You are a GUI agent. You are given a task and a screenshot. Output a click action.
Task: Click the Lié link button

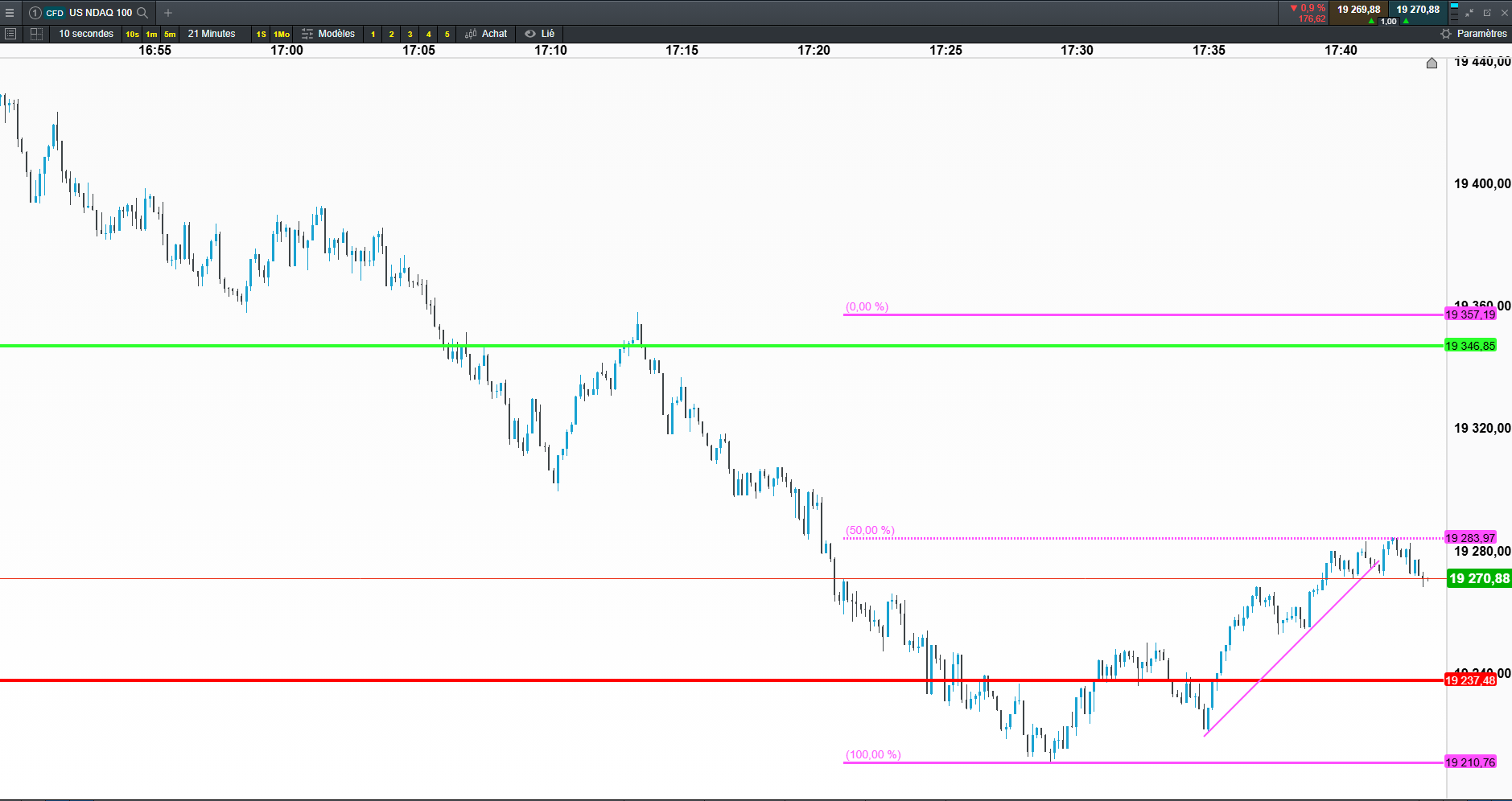click(540, 34)
